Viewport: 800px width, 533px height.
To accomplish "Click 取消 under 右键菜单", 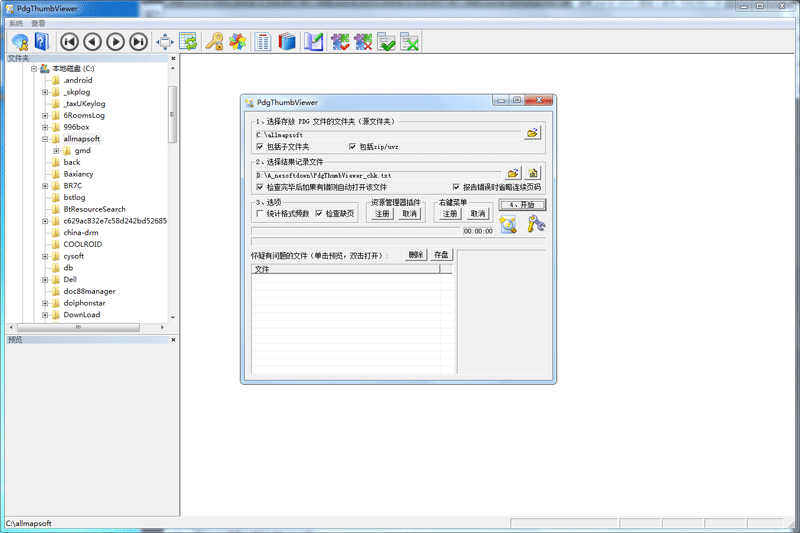I will [x=478, y=214].
